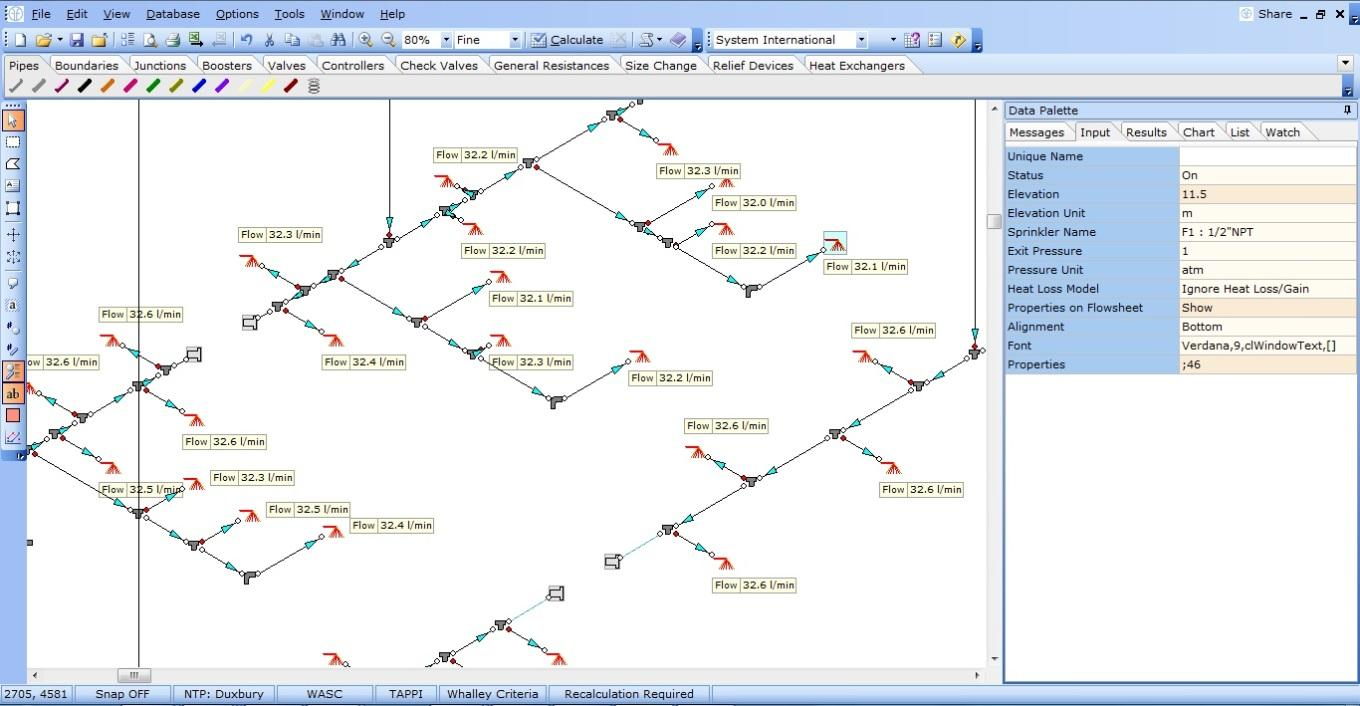Viewport: 1360px width, 706px height.
Task: Toggle the highlighted properties display button
Action: click(x=13, y=371)
